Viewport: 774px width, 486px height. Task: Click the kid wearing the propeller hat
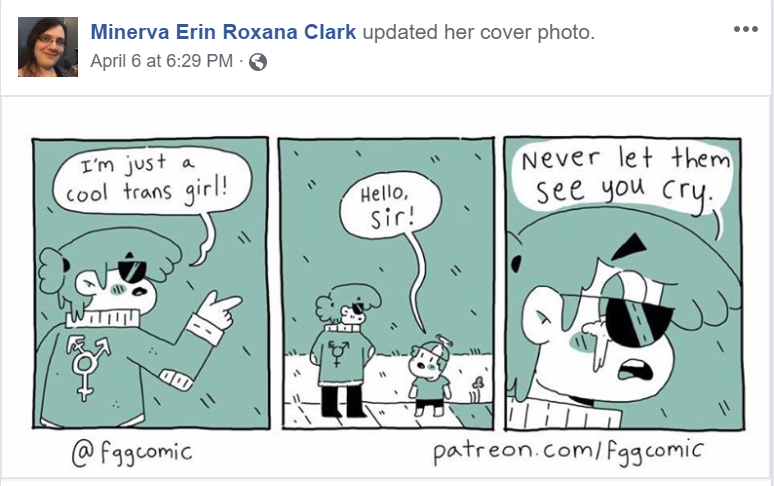[430, 375]
